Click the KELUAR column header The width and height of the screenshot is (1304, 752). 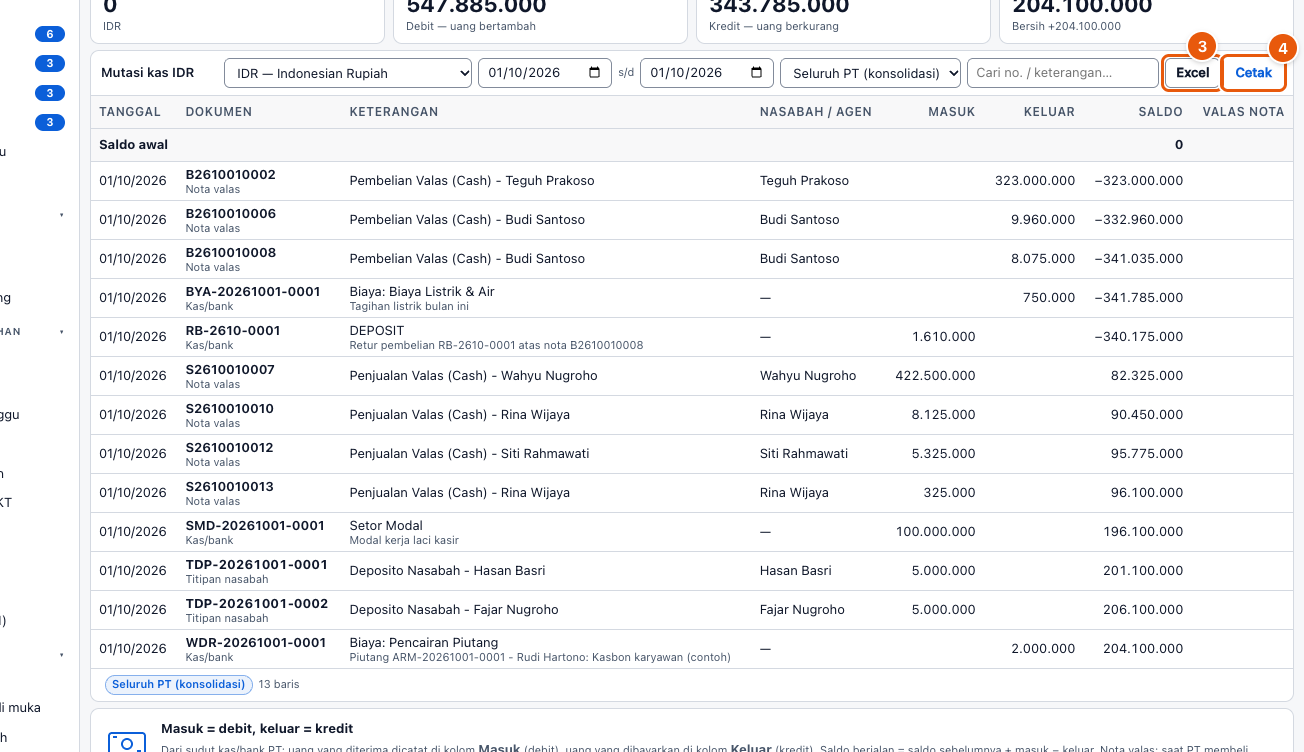[1049, 112]
